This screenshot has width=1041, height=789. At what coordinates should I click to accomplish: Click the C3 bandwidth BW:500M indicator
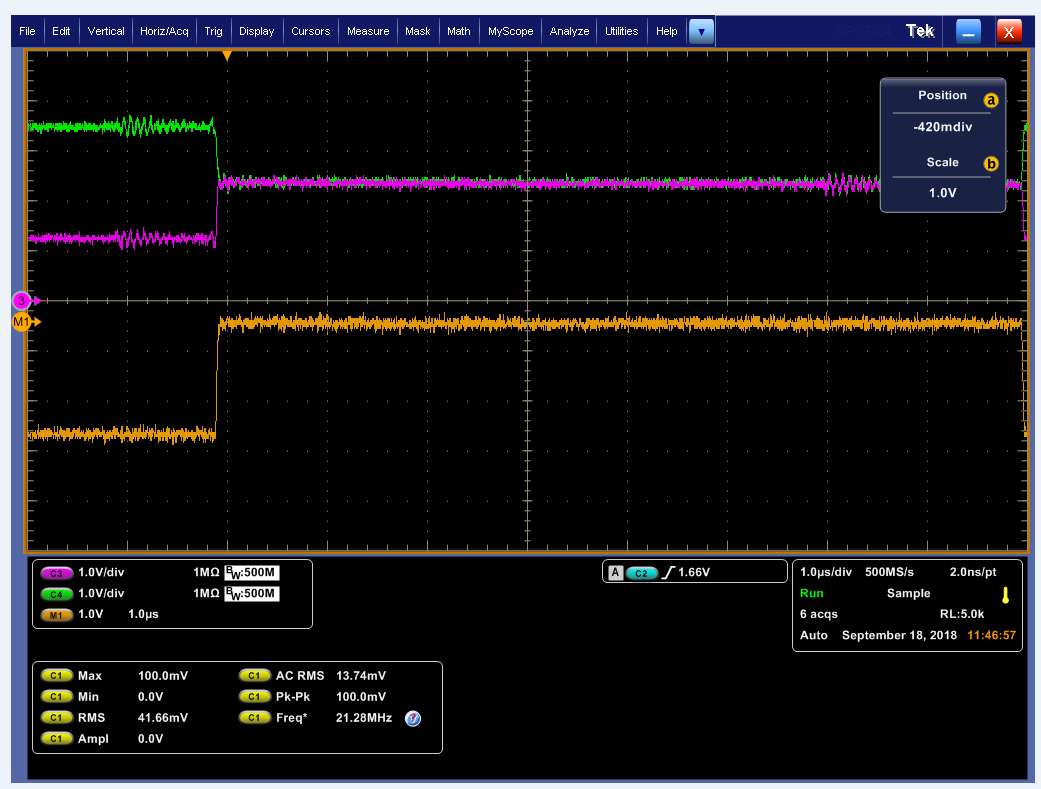coord(252,572)
